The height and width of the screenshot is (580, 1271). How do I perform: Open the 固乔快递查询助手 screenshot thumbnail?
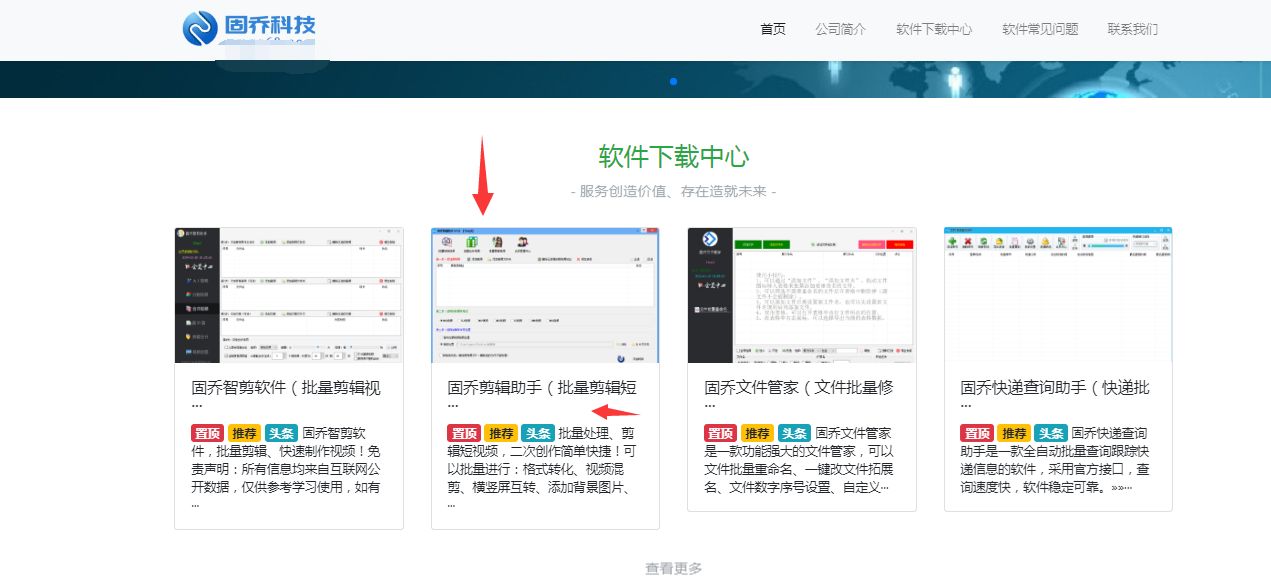[1058, 295]
